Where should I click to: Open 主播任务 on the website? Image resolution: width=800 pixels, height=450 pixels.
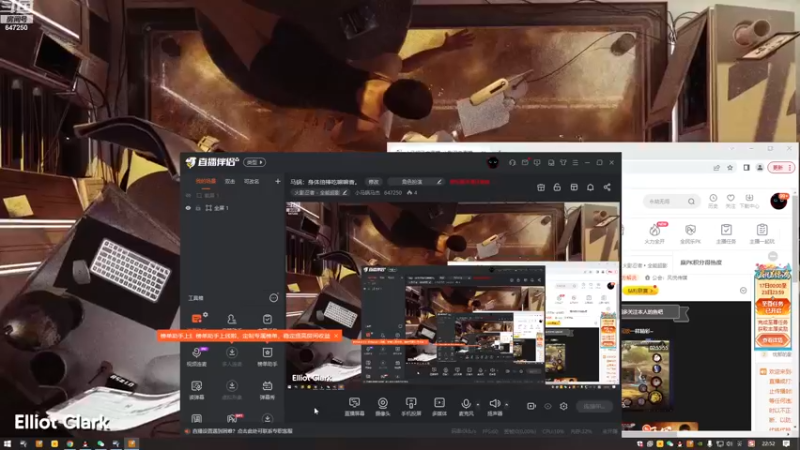[726, 234]
